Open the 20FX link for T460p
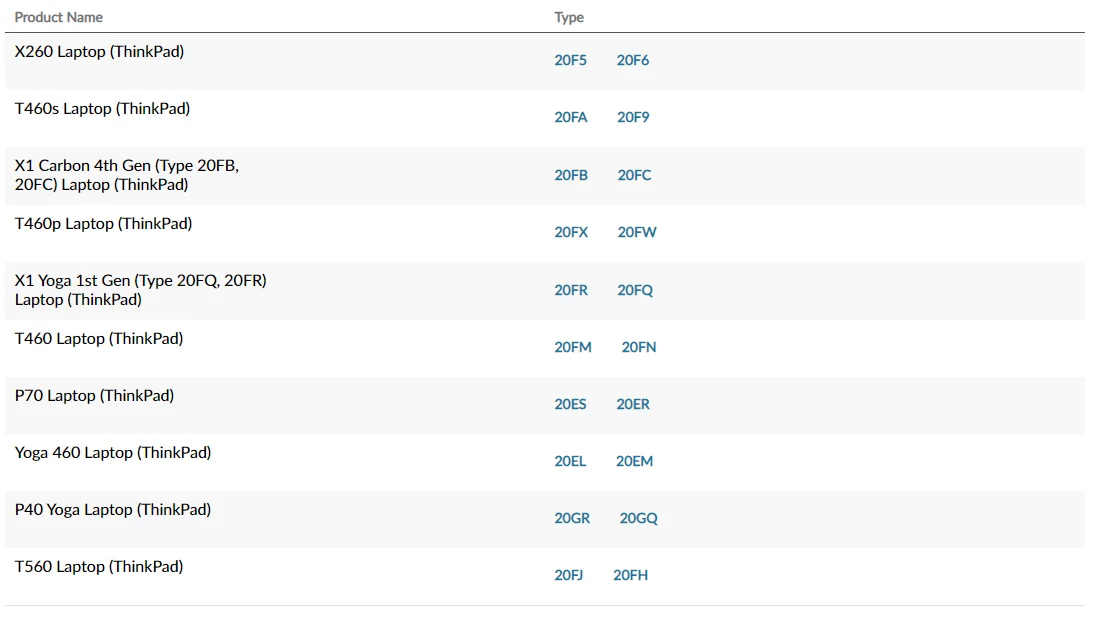Screen dimensions: 1094x618 pos(571,232)
